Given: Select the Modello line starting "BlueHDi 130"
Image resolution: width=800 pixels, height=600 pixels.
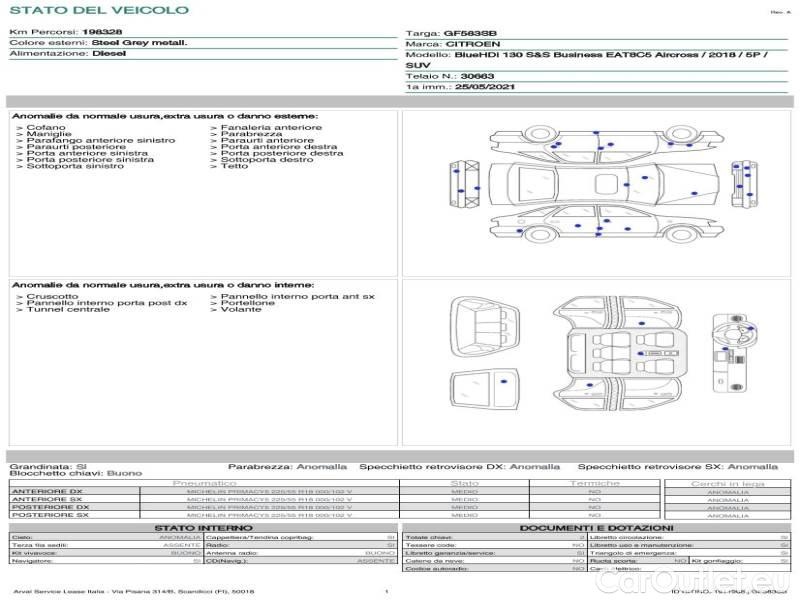Looking at the screenshot, I should click(x=612, y=55).
